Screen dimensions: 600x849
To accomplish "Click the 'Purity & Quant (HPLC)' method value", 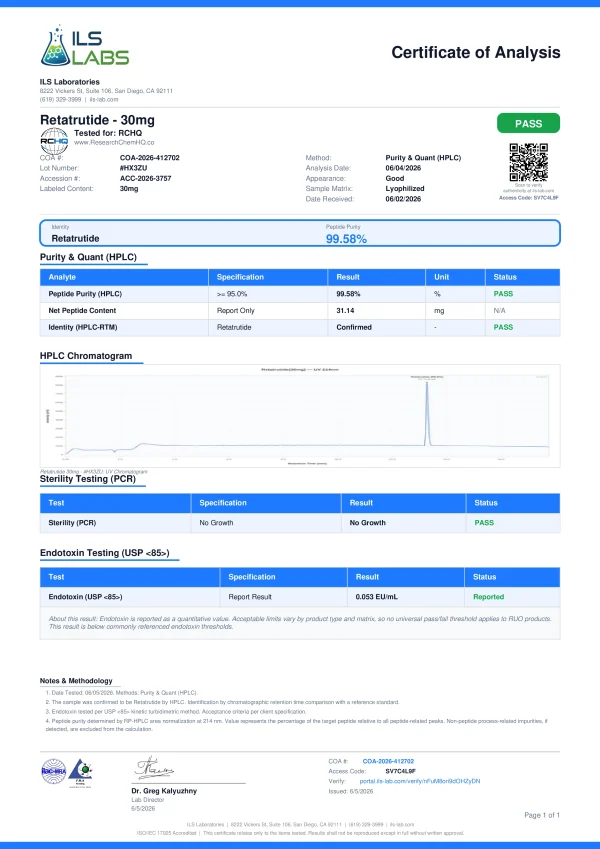I will [423, 158].
